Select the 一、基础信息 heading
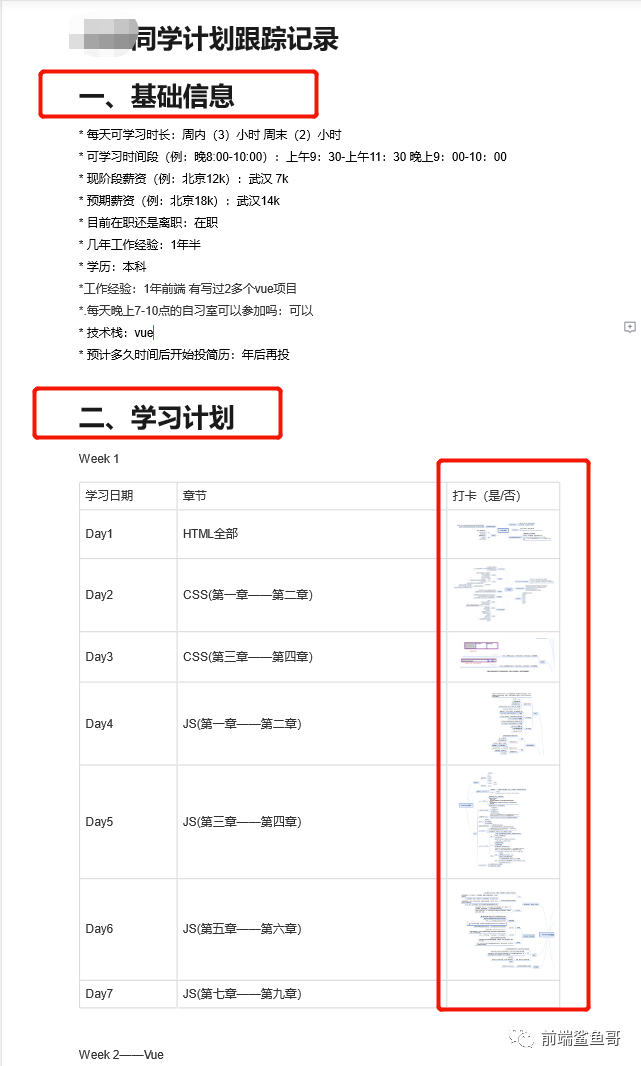This screenshot has height=1066, width=641. click(156, 96)
